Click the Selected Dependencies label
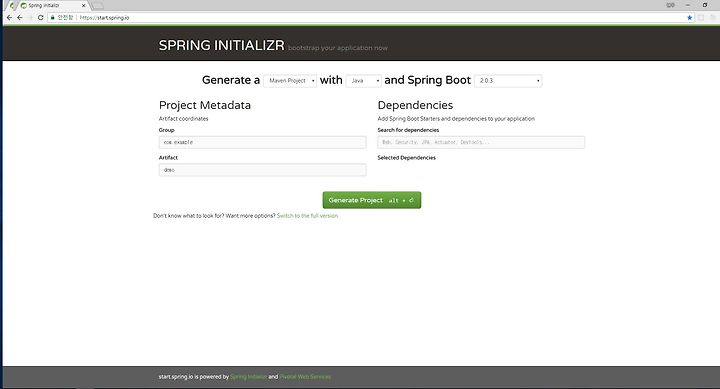 [406, 158]
